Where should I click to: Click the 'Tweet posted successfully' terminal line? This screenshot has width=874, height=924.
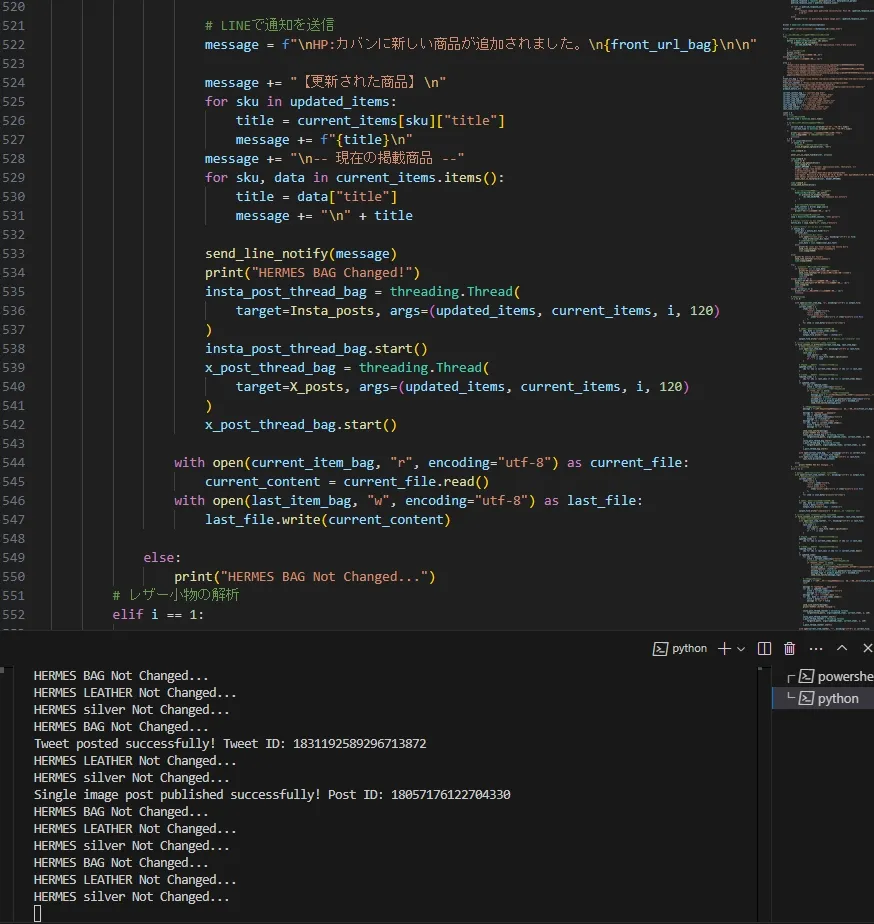pos(230,744)
